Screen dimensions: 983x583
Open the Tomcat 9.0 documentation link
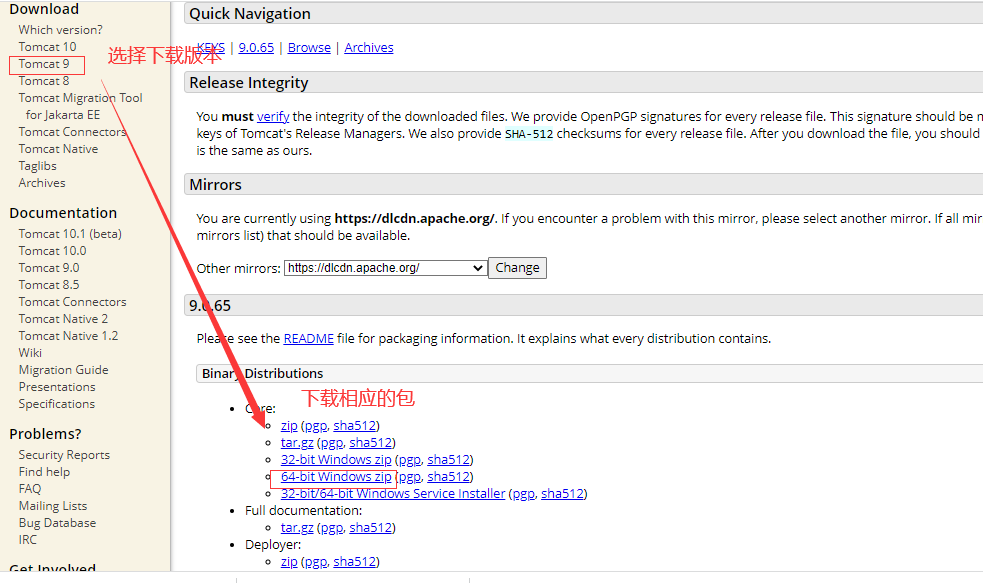tap(49, 268)
